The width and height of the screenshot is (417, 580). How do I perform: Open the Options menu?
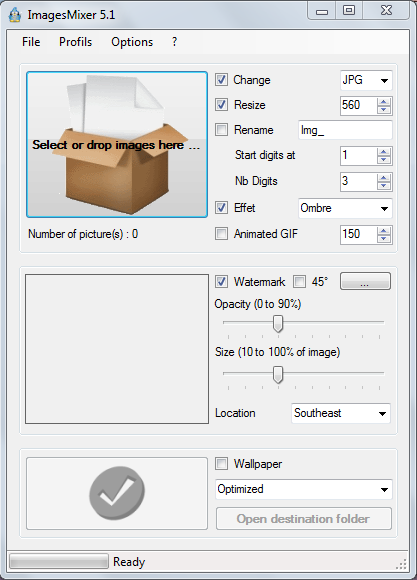[x=132, y=42]
